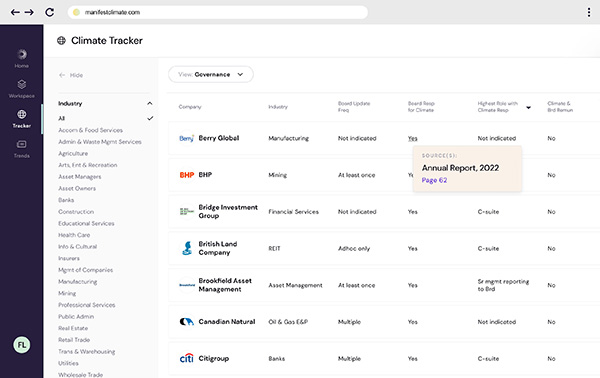Click the Bridge Investment Group logo
600x378 pixels.
pyautogui.click(x=187, y=211)
